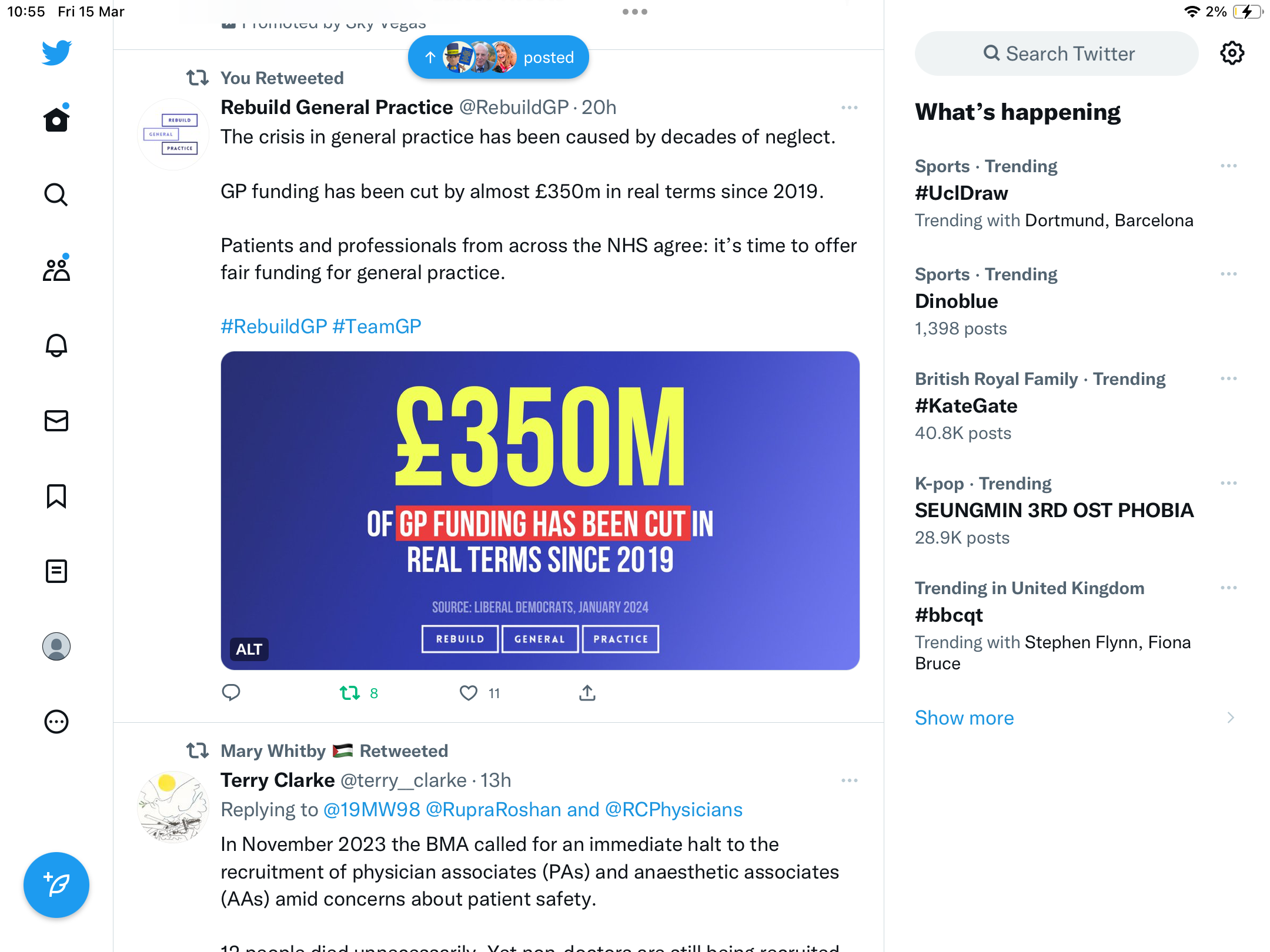Image resolution: width=1270 pixels, height=952 pixels.
Task: Open the ALT description badge on image
Action: 249,649
